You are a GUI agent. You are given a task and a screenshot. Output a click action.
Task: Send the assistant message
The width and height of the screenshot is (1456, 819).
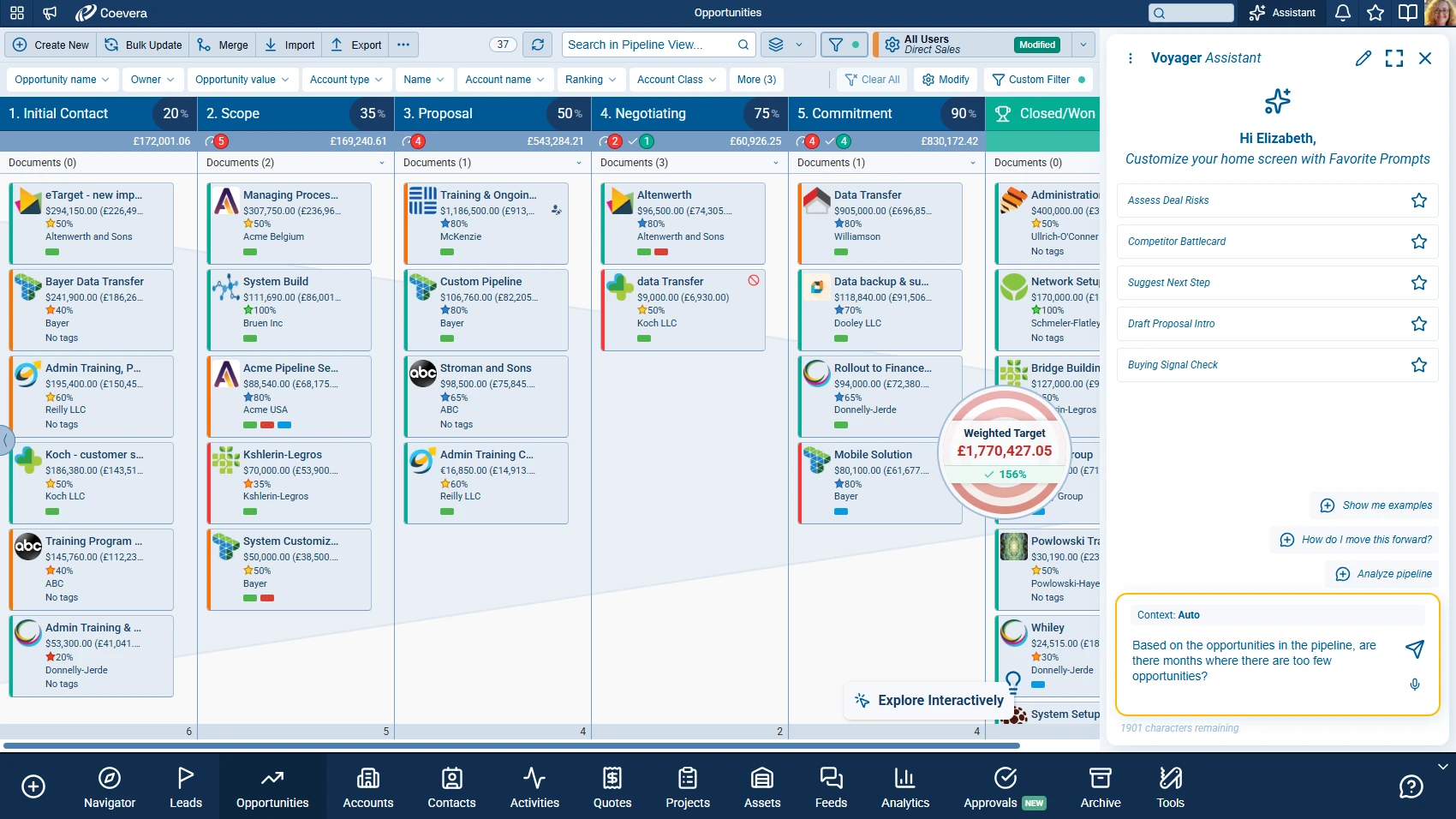coord(1415,649)
